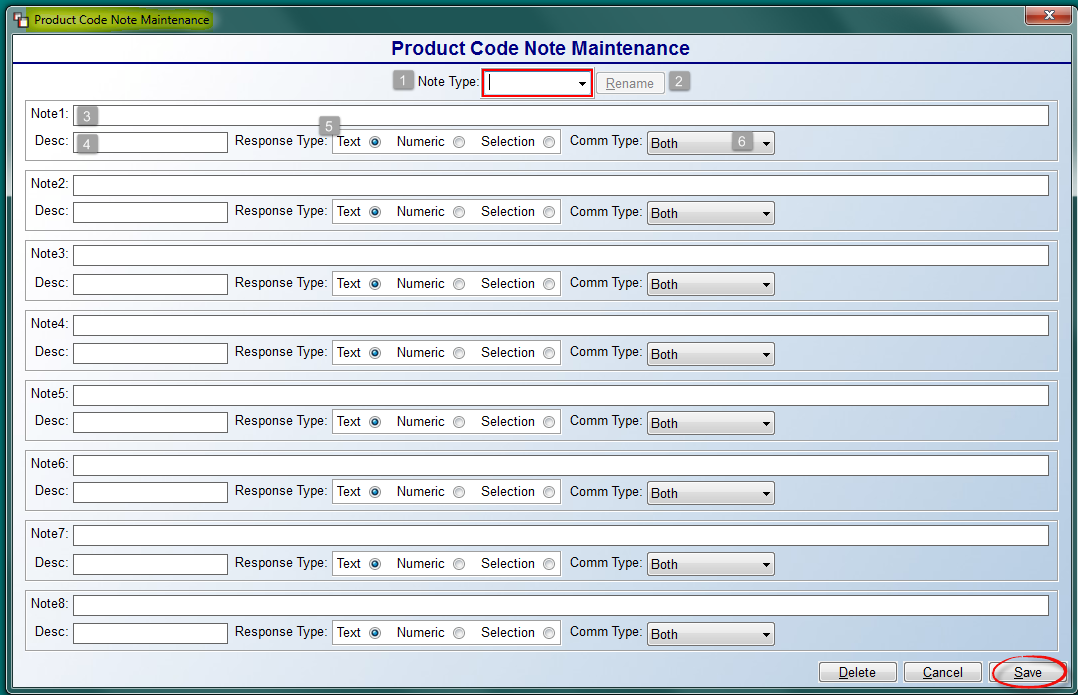Select Numeric response type for Note1
This screenshot has height=695, width=1078.
[x=459, y=142]
